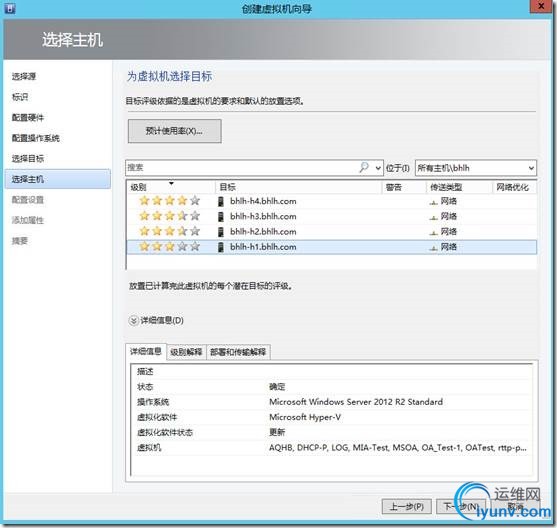The height and width of the screenshot is (528, 557).
Task: Go to the 标识 wizard step
Action: [20, 97]
